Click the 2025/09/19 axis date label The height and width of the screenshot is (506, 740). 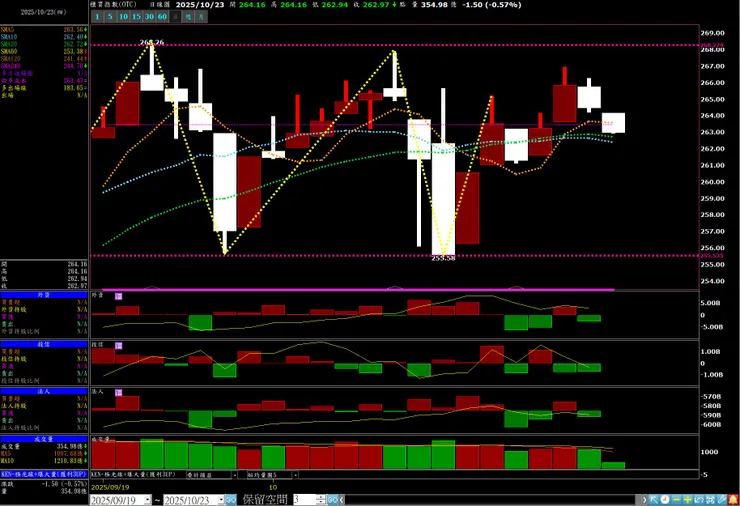pyautogui.click(x=110, y=487)
